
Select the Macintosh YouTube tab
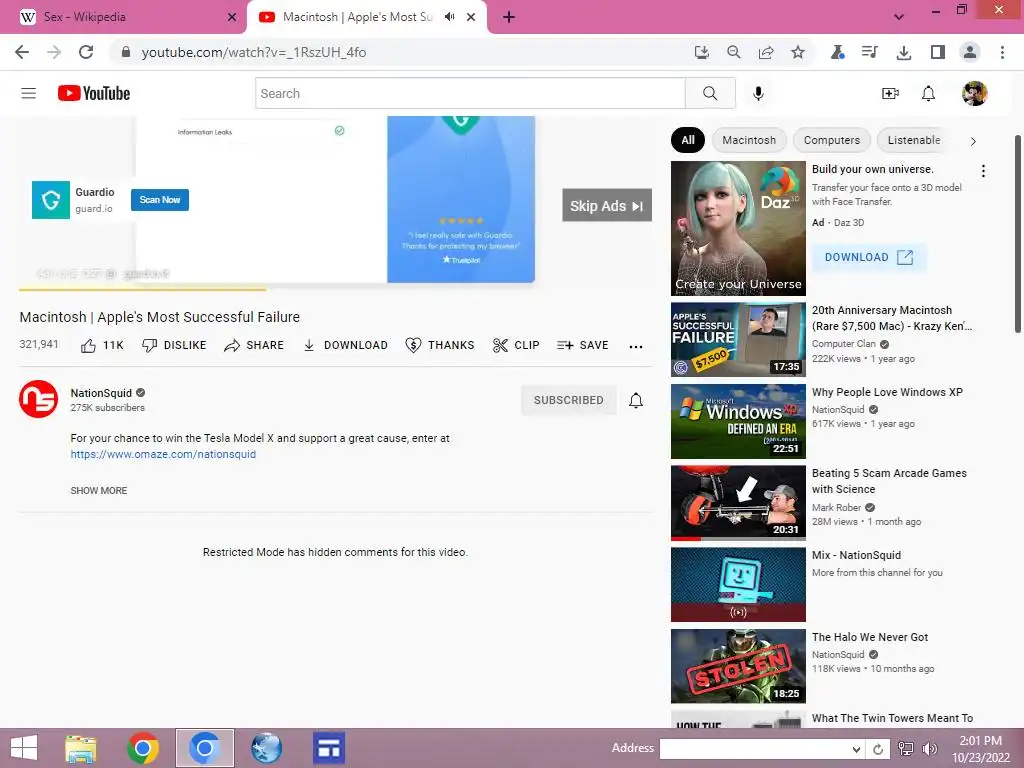click(366, 17)
